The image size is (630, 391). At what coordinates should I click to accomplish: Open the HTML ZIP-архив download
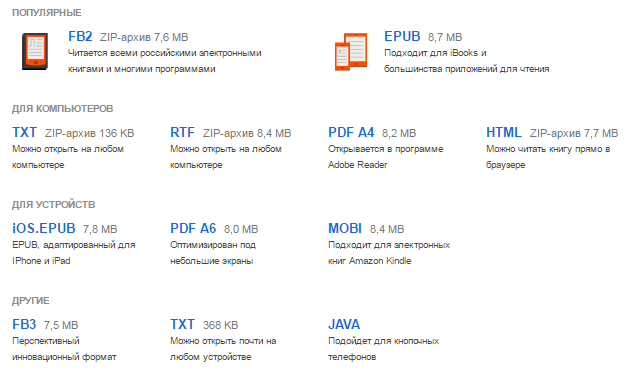(504, 133)
